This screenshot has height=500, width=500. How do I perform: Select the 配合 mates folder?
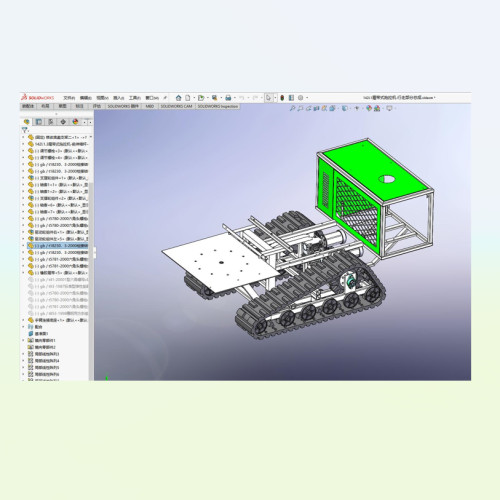pos(35,327)
